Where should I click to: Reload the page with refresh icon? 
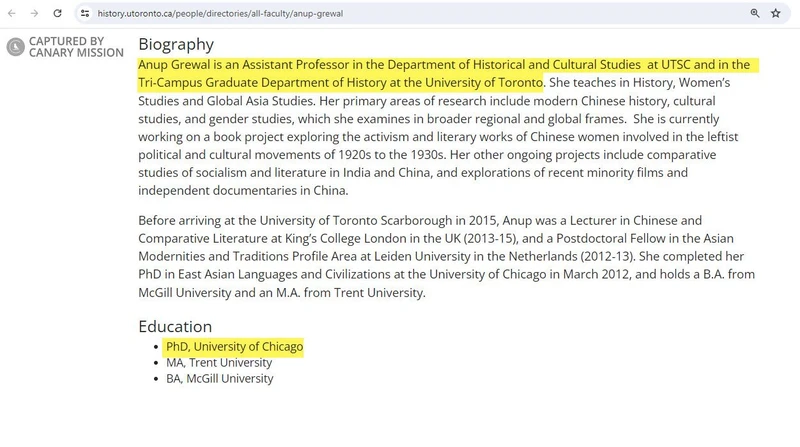[x=57, y=13]
